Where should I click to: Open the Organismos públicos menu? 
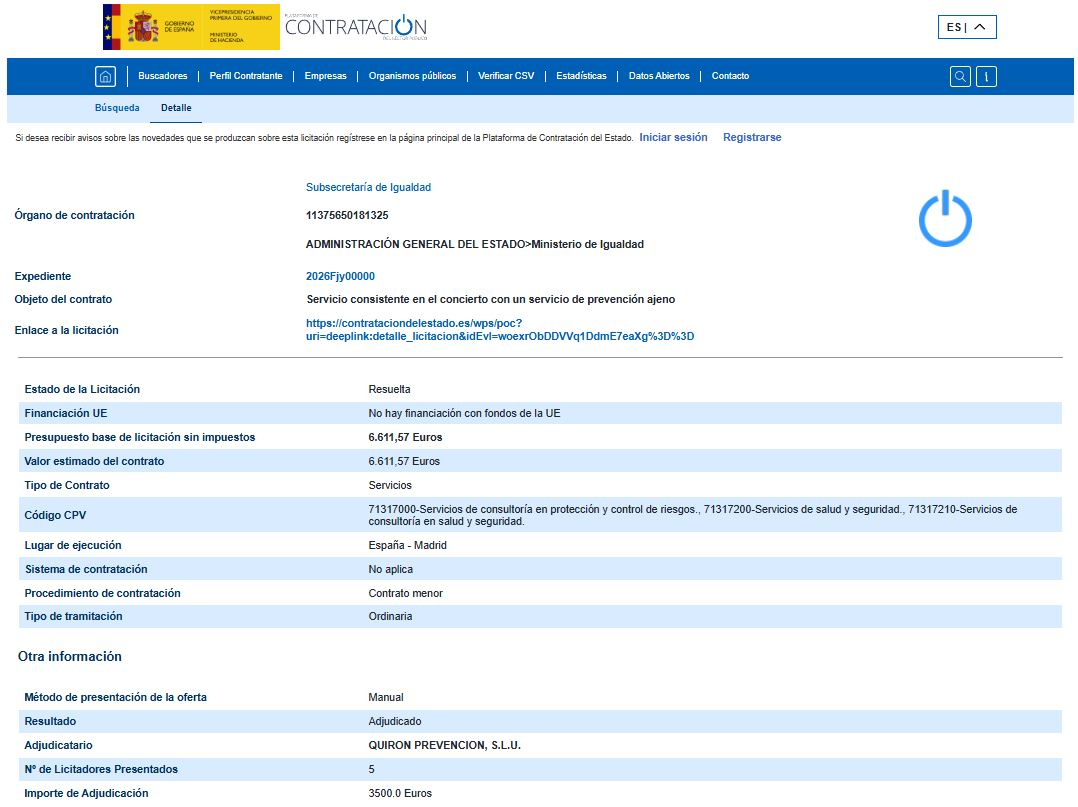pyautogui.click(x=413, y=76)
